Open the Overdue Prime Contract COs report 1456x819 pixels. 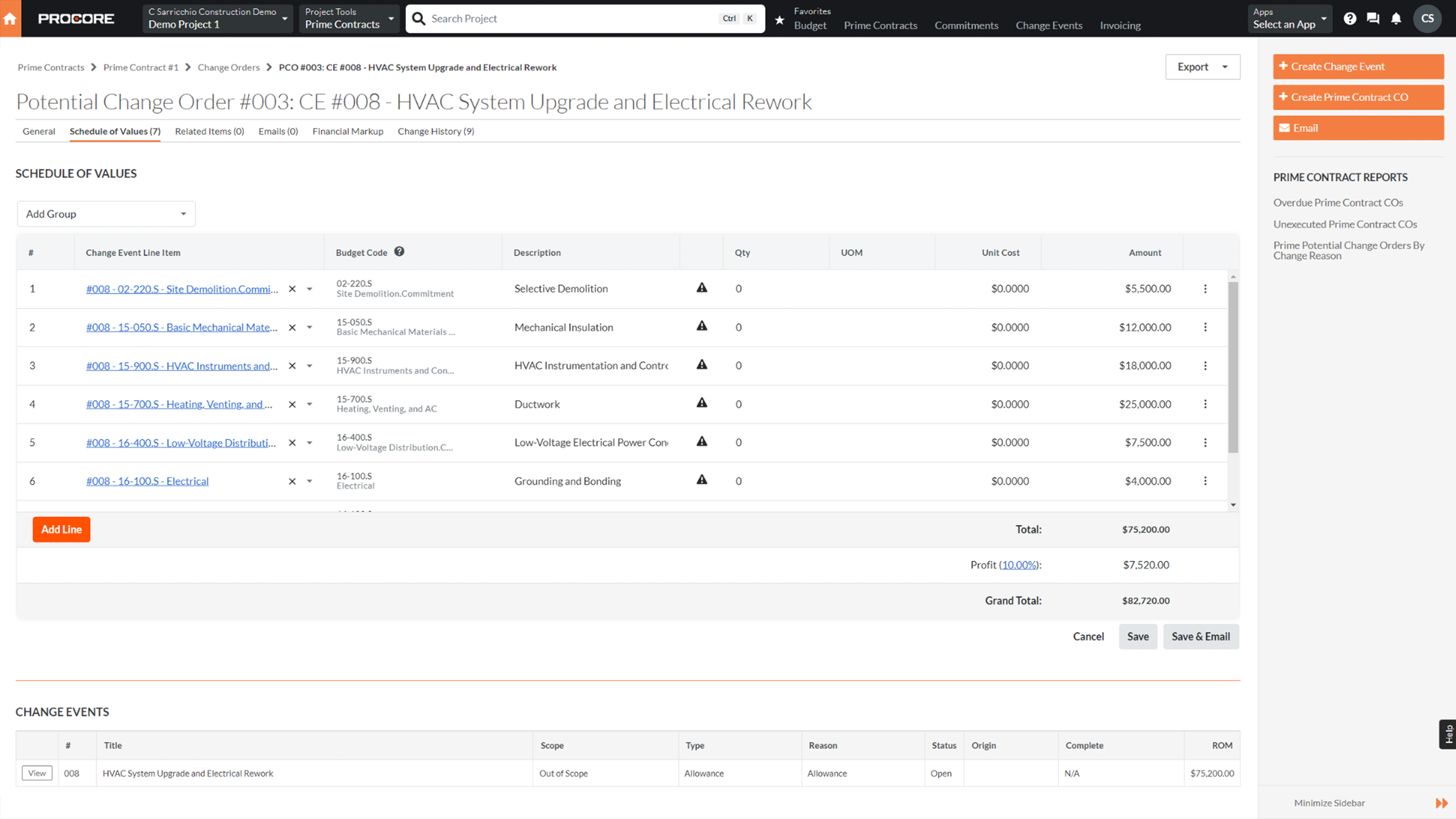[x=1338, y=202]
